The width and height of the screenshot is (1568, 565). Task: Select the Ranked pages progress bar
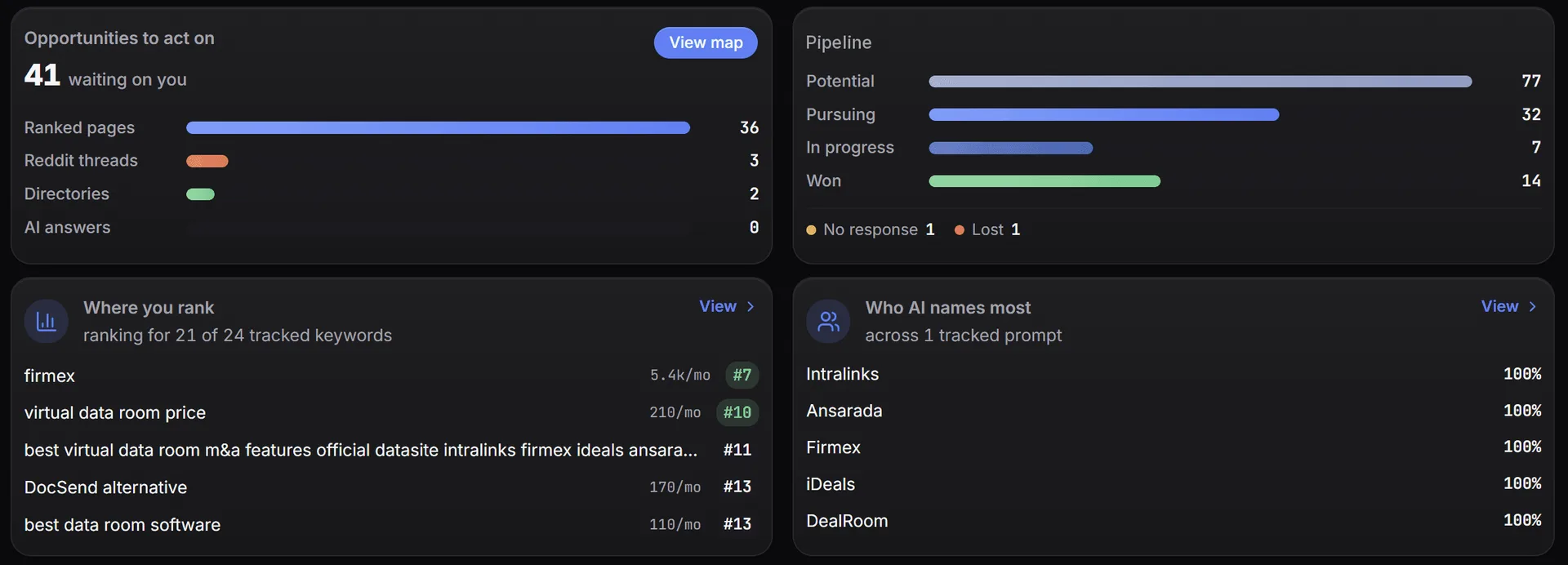[x=438, y=127]
